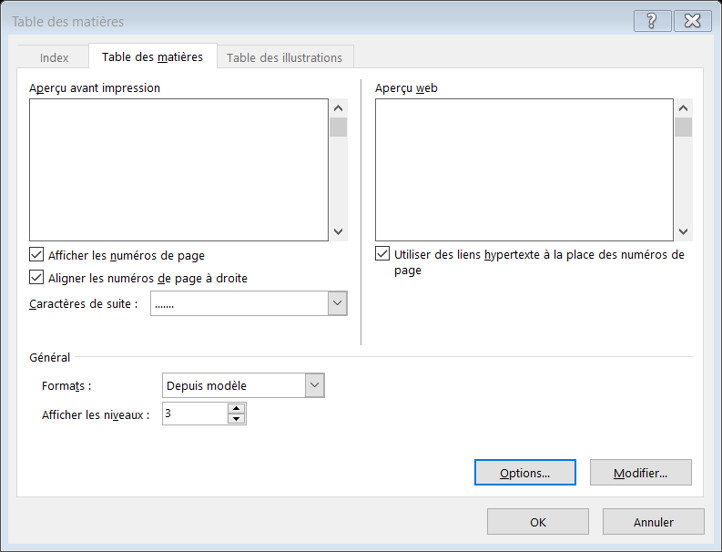Click the help question mark icon
The image size is (722, 552).
pyautogui.click(x=652, y=21)
